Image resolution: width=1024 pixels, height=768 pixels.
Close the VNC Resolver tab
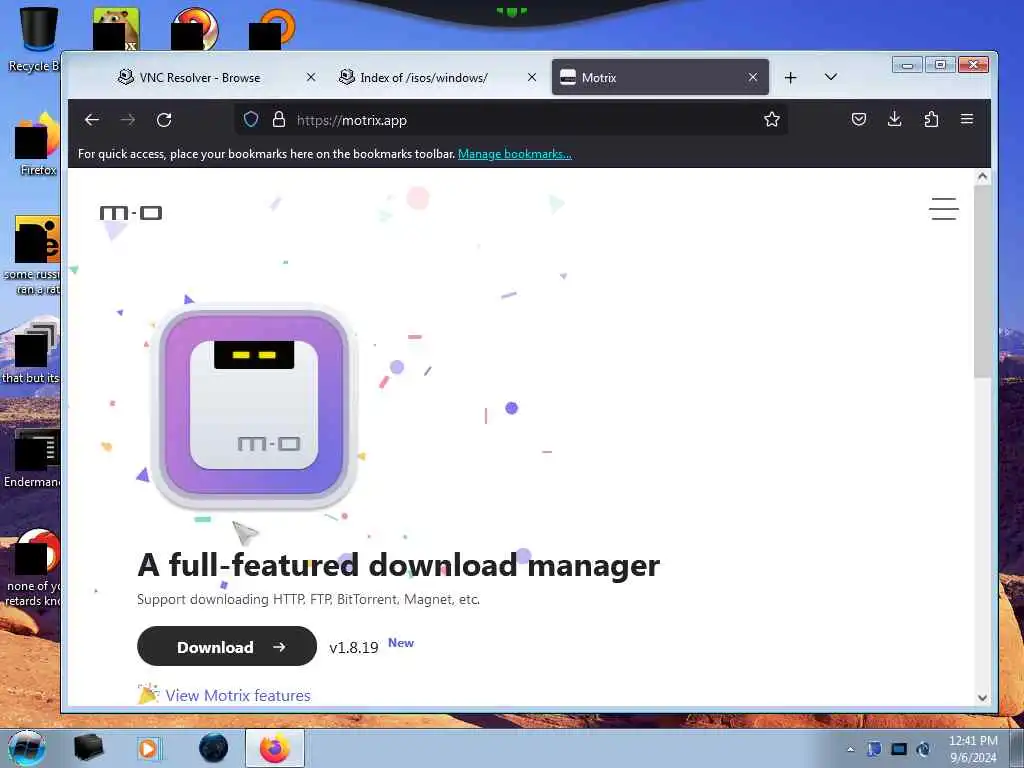[311, 77]
